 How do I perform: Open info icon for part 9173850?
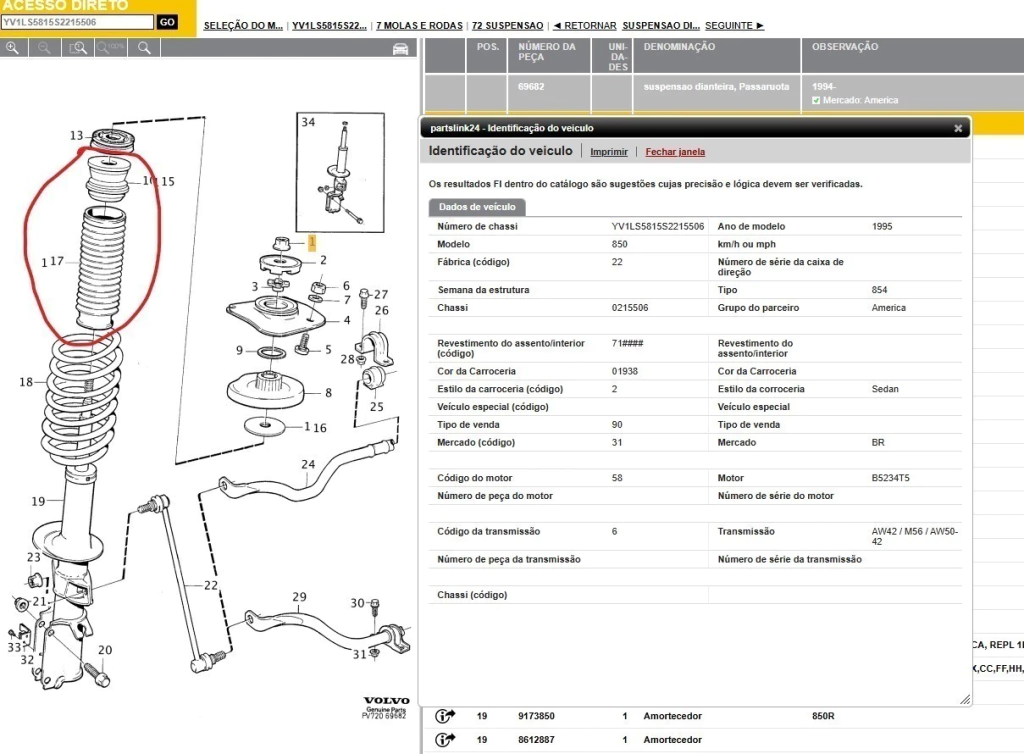pyautogui.click(x=445, y=716)
